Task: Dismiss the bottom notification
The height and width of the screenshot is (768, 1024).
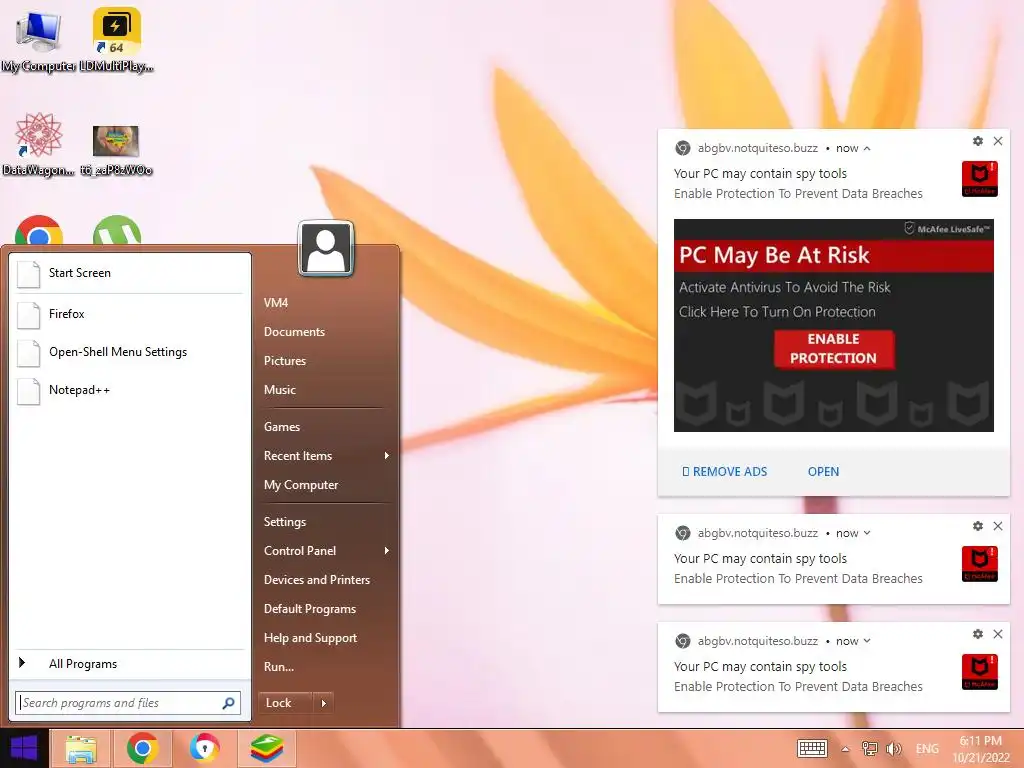Action: click(x=998, y=634)
